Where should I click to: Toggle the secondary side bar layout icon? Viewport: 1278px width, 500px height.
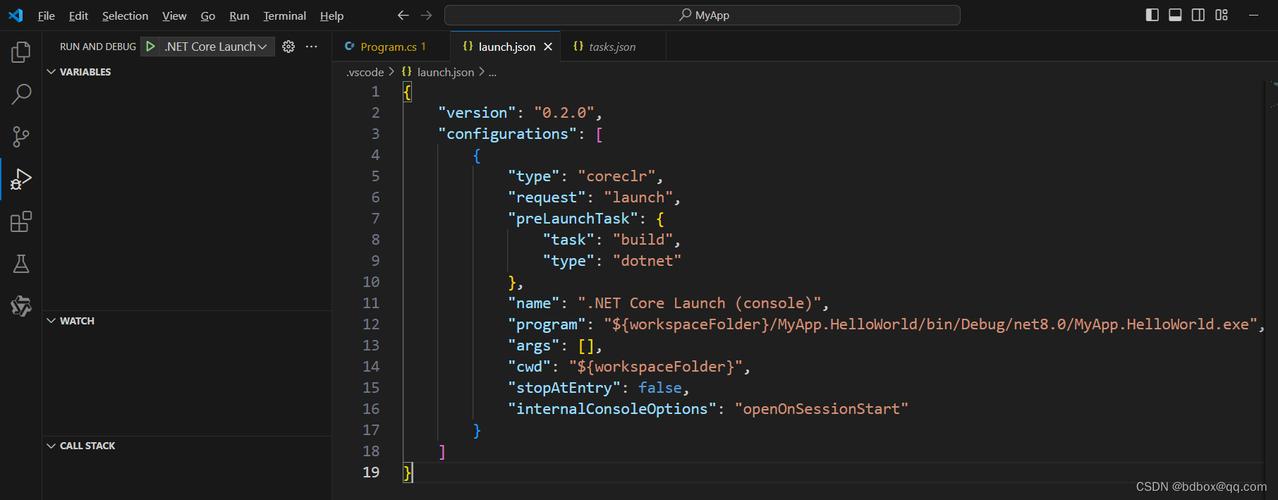coord(1198,15)
